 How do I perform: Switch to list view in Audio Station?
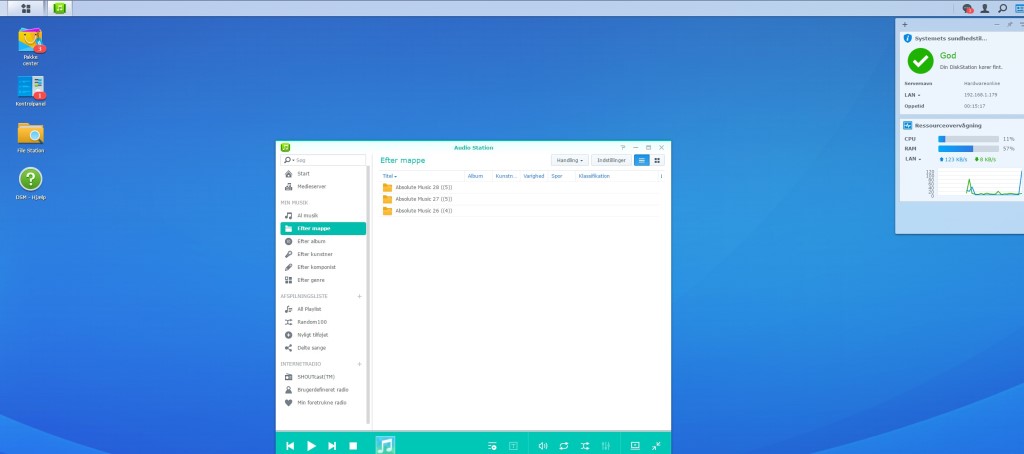[642, 160]
